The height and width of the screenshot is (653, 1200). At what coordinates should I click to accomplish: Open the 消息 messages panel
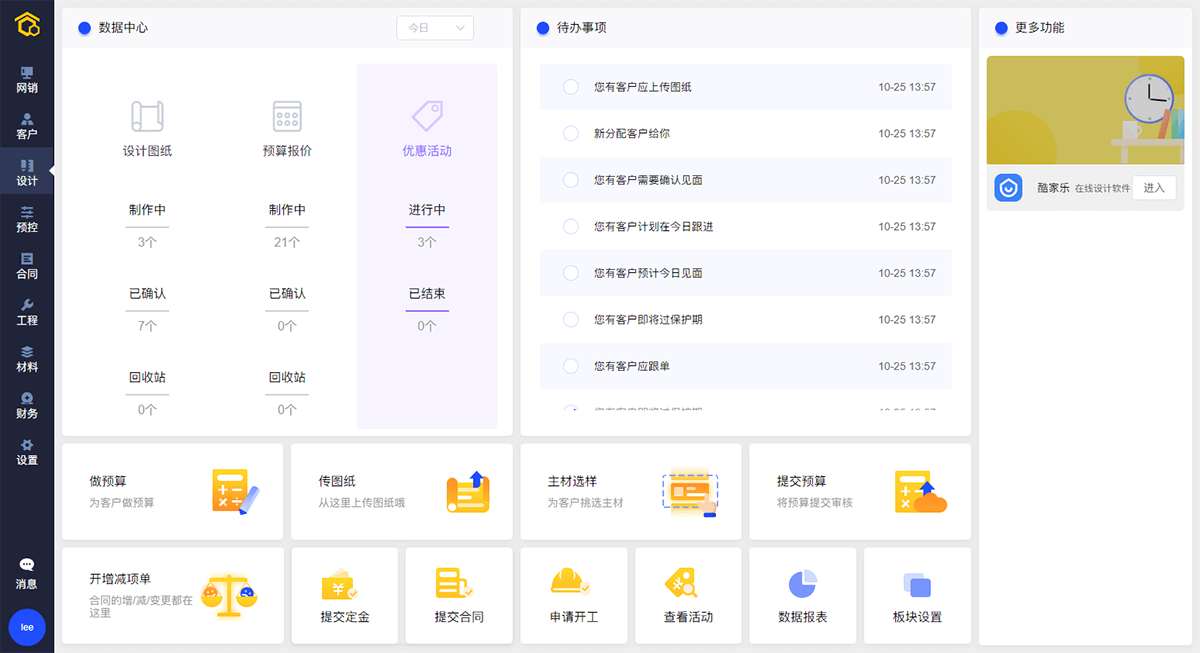point(27,573)
